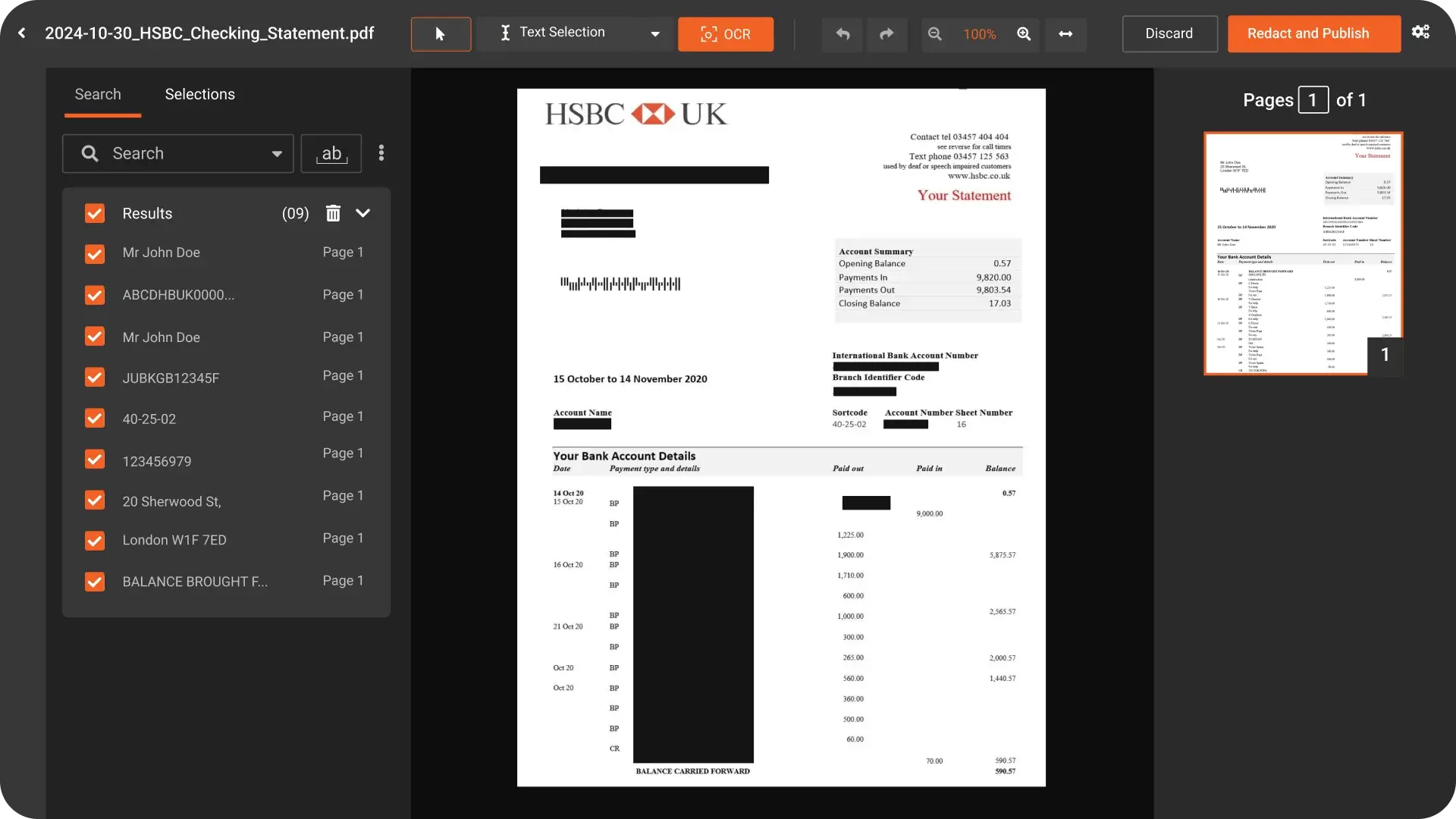Select the pointer cursor tool
Image resolution: width=1456 pixels, height=819 pixels.
[441, 34]
